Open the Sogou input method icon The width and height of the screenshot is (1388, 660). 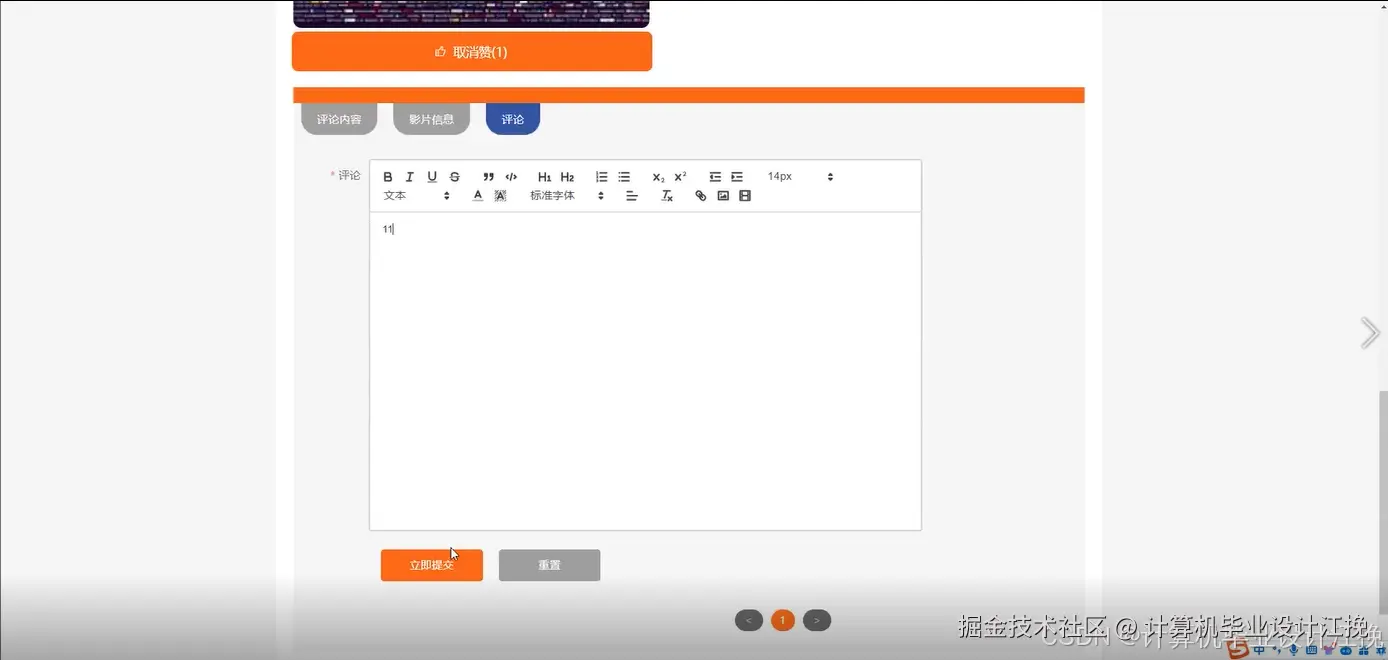click(1238, 649)
